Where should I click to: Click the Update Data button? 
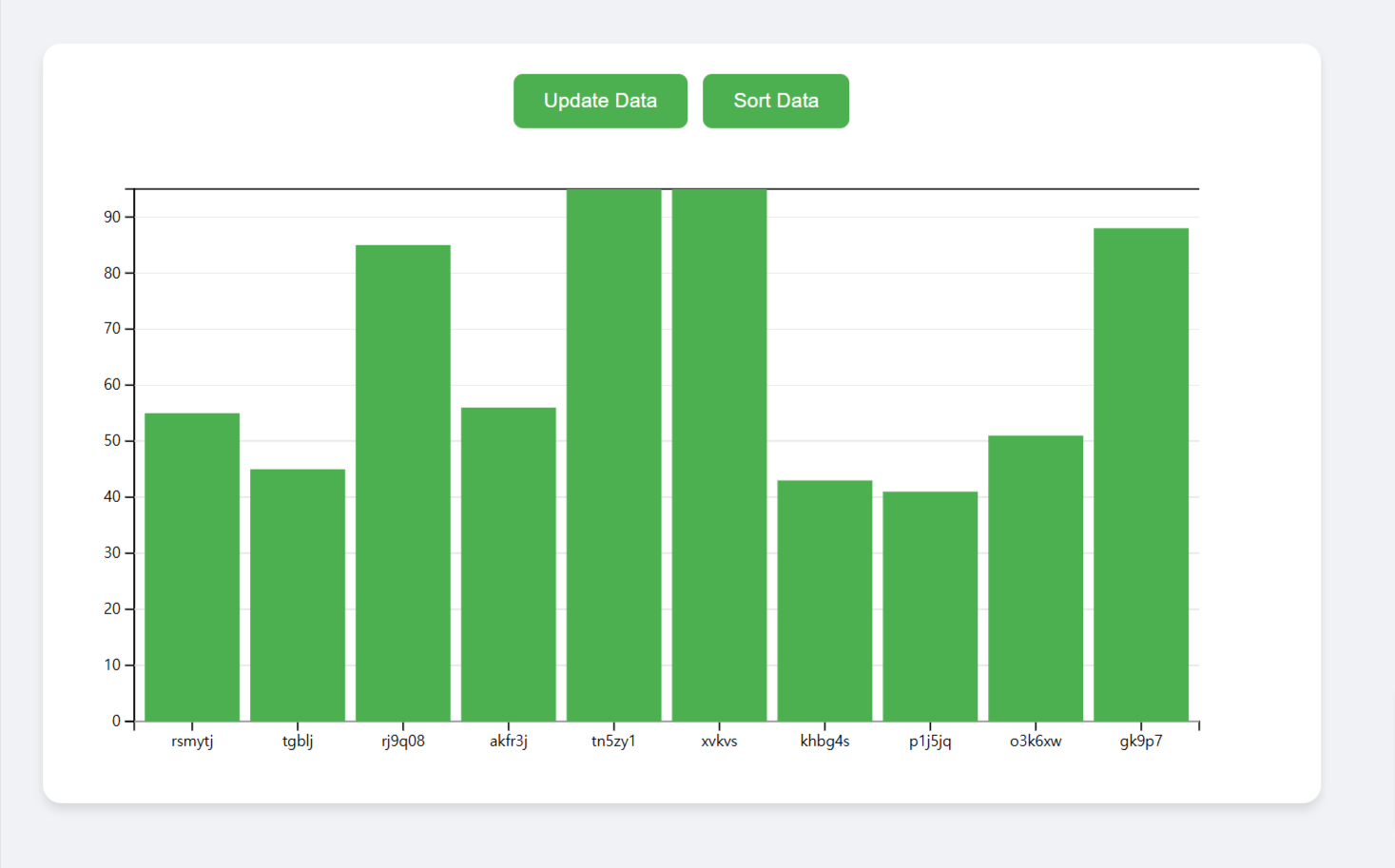point(600,101)
